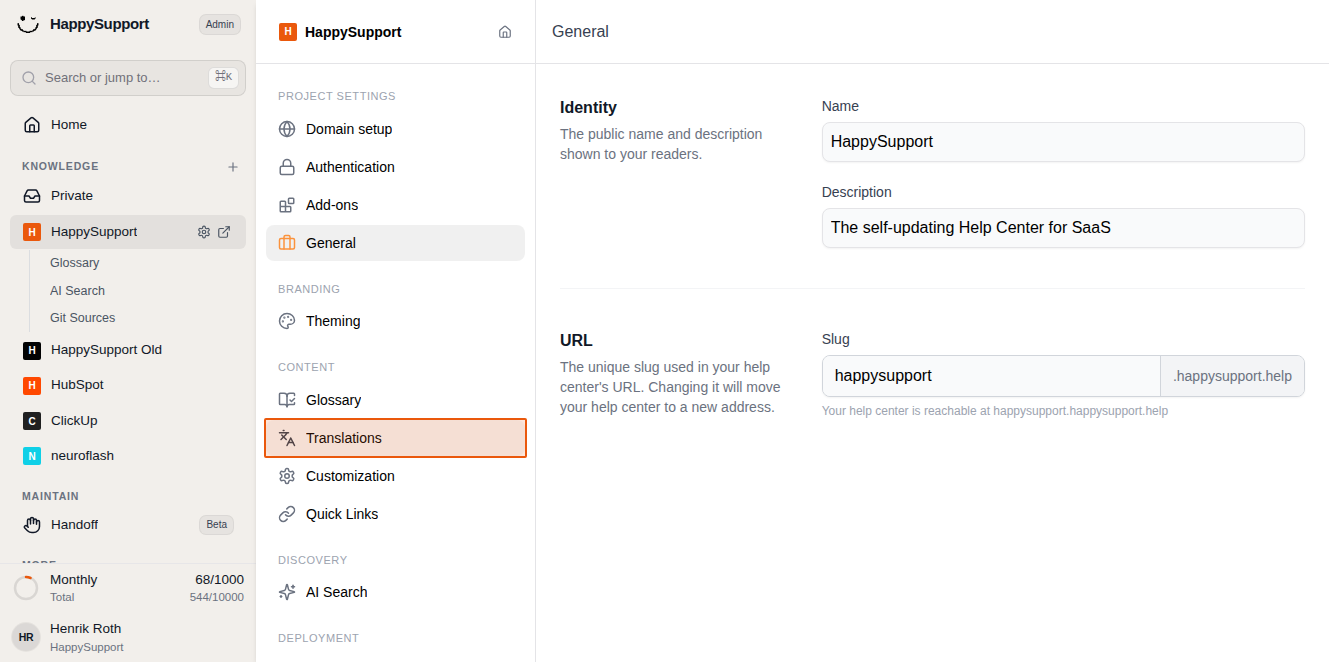This screenshot has width=1329, height=662.
Task: Go to Authentication settings
Action: [x=395, y=167]
